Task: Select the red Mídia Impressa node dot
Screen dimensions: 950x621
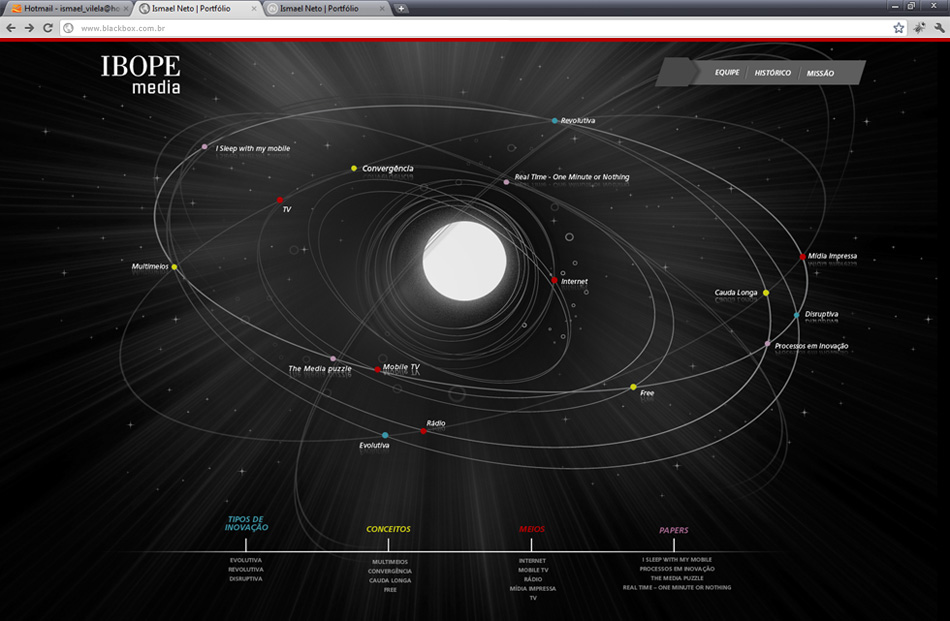Action: [802, 257]
